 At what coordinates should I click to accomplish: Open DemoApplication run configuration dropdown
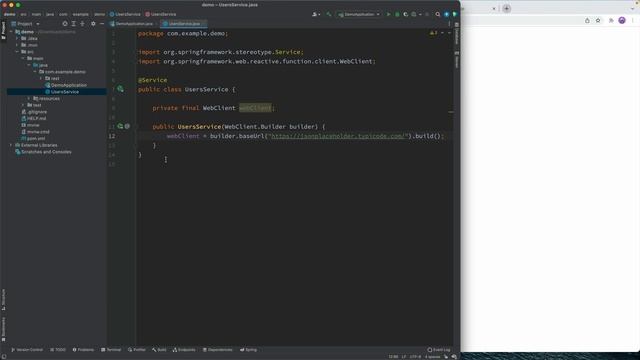359,14
